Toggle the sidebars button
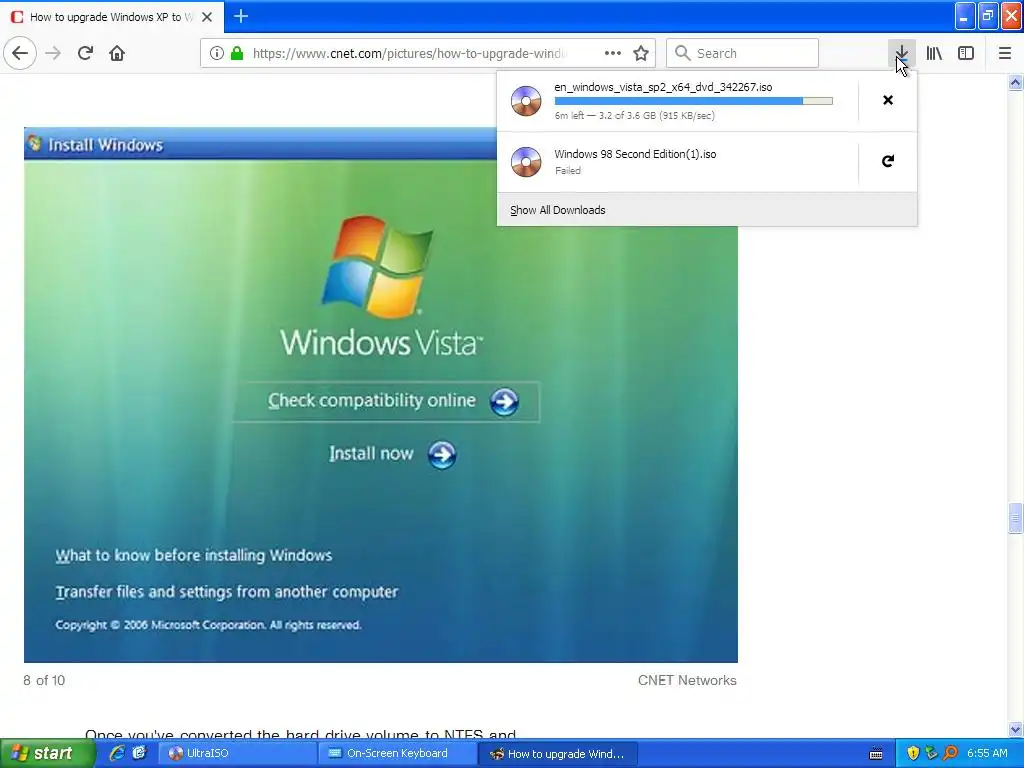Viewport: 1024px width, 768px height. pyautogui.click(x=966, y=53)
